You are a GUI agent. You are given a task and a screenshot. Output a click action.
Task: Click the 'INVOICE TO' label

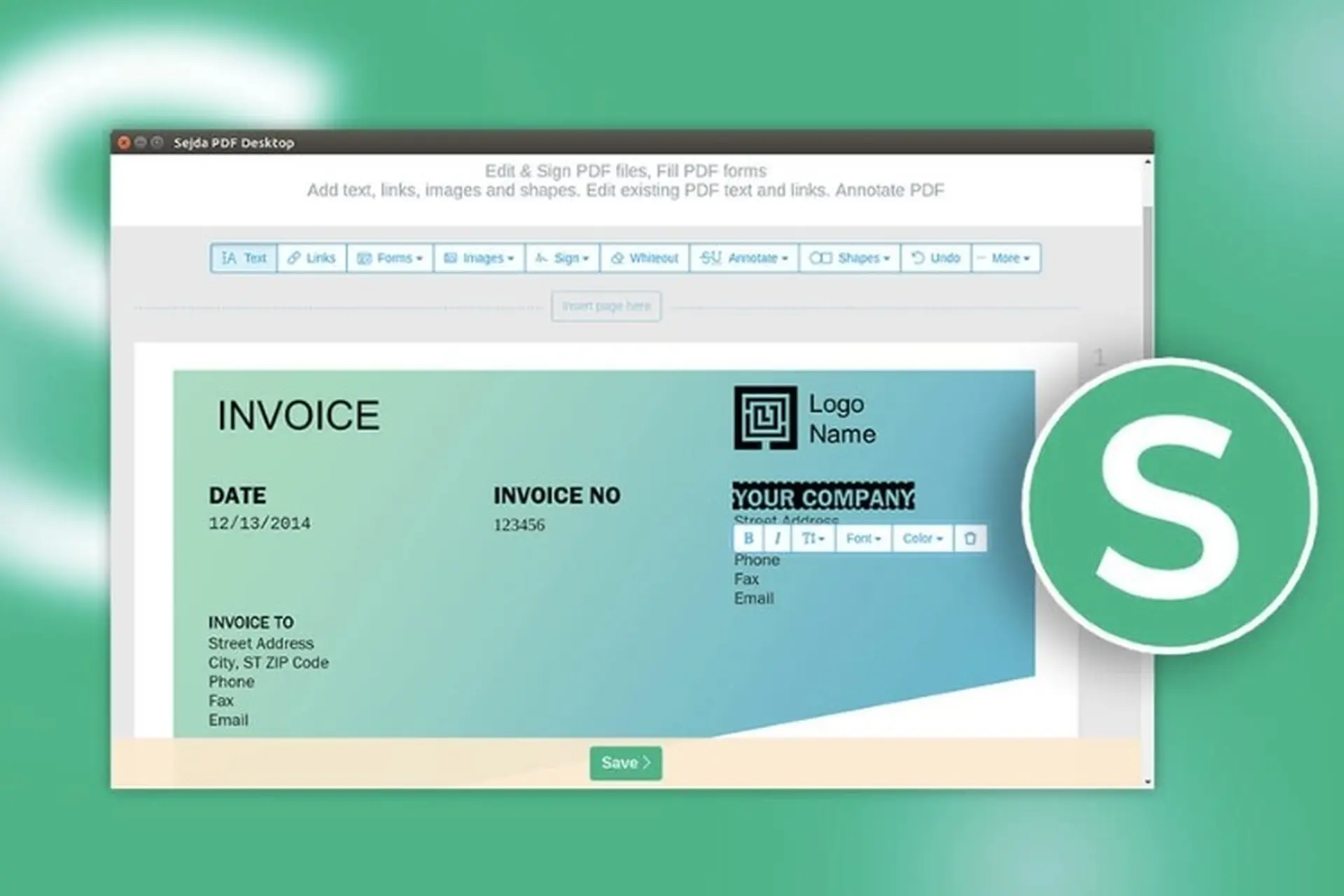pyautogui.click(x=251, y=622)
